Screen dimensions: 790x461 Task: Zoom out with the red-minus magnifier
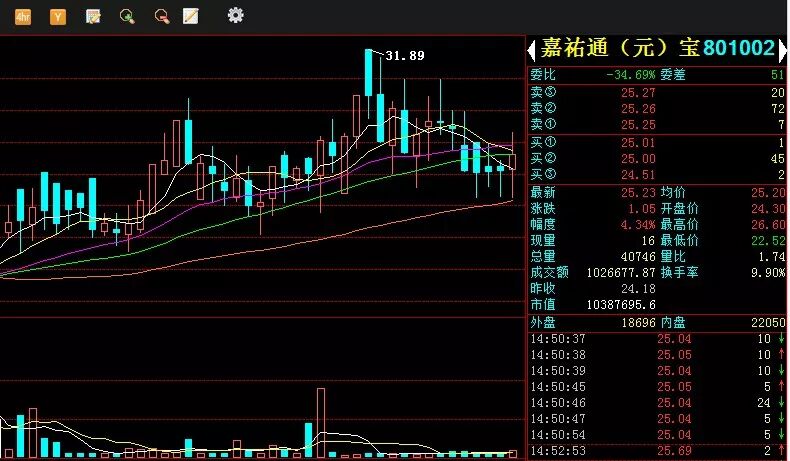click(161, 17)
